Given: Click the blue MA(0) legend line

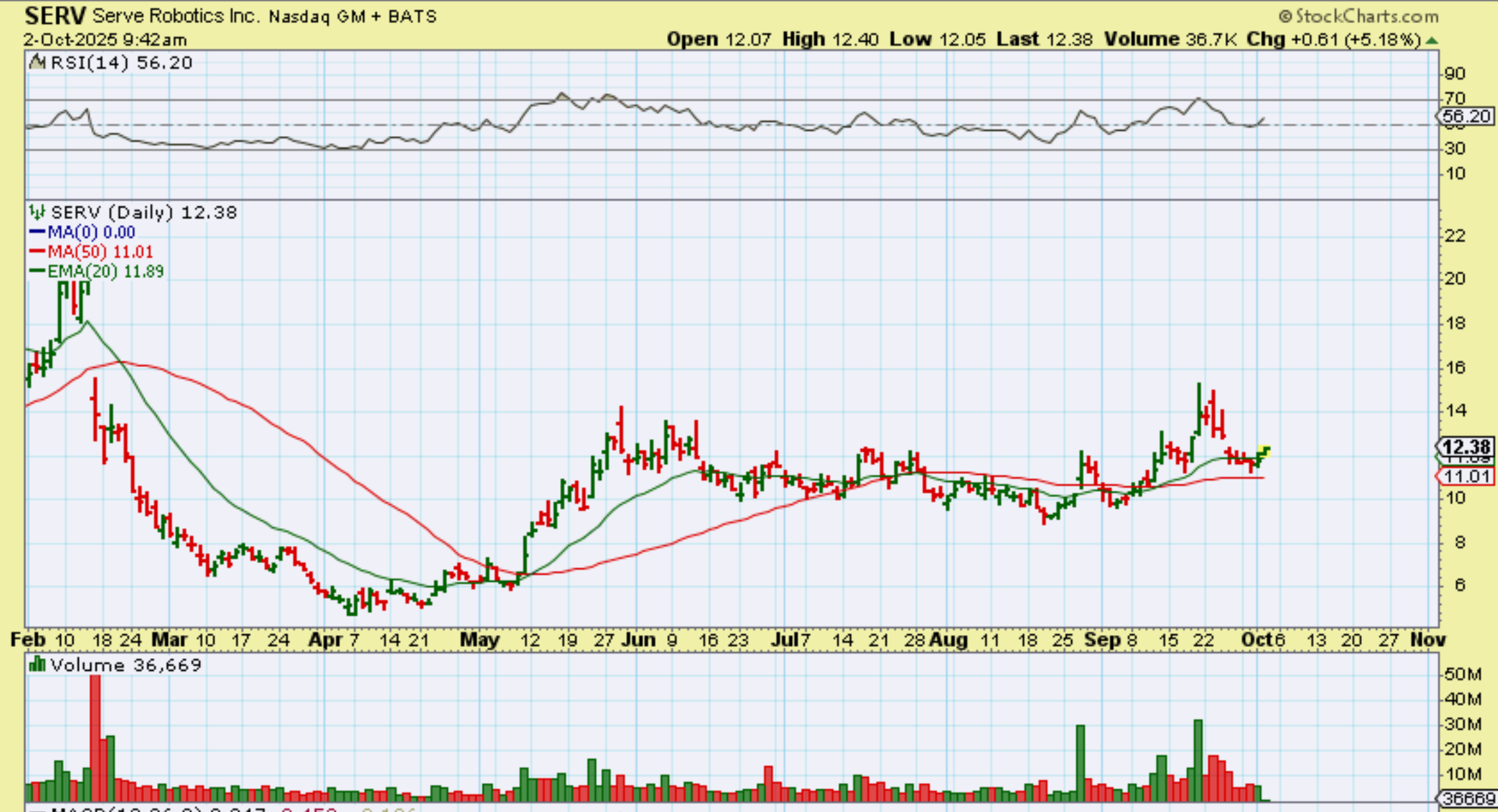Looking at the screenshot, I should pyautogui.click(x=37, y=232).
